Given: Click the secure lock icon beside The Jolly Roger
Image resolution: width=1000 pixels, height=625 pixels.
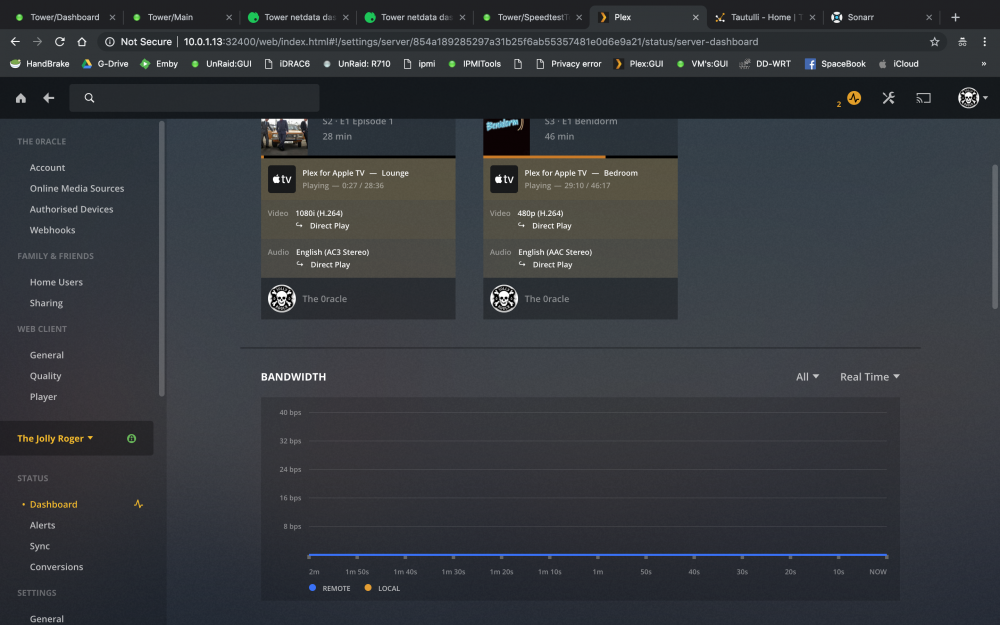Looking at the screenshot, I should click(x=131, y=439).
